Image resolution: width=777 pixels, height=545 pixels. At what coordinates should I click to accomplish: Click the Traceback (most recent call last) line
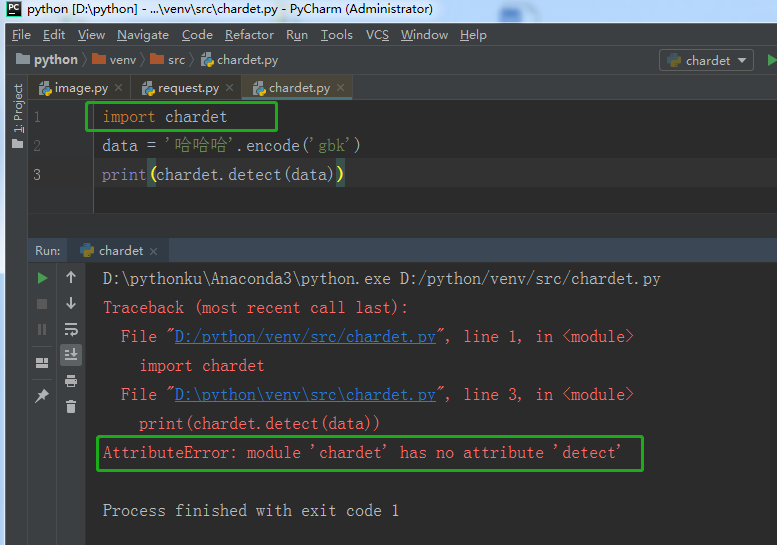pos(255,308)
